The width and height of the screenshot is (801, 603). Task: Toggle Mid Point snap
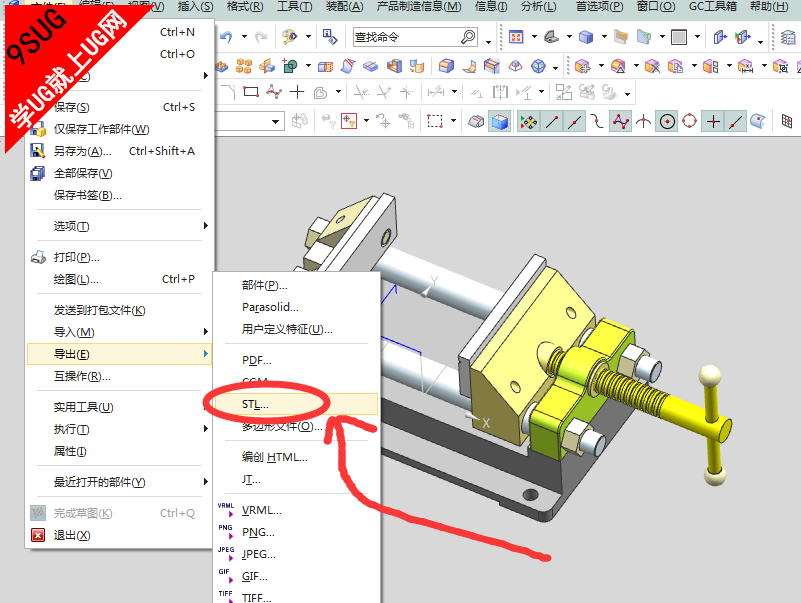click(575, 122)
